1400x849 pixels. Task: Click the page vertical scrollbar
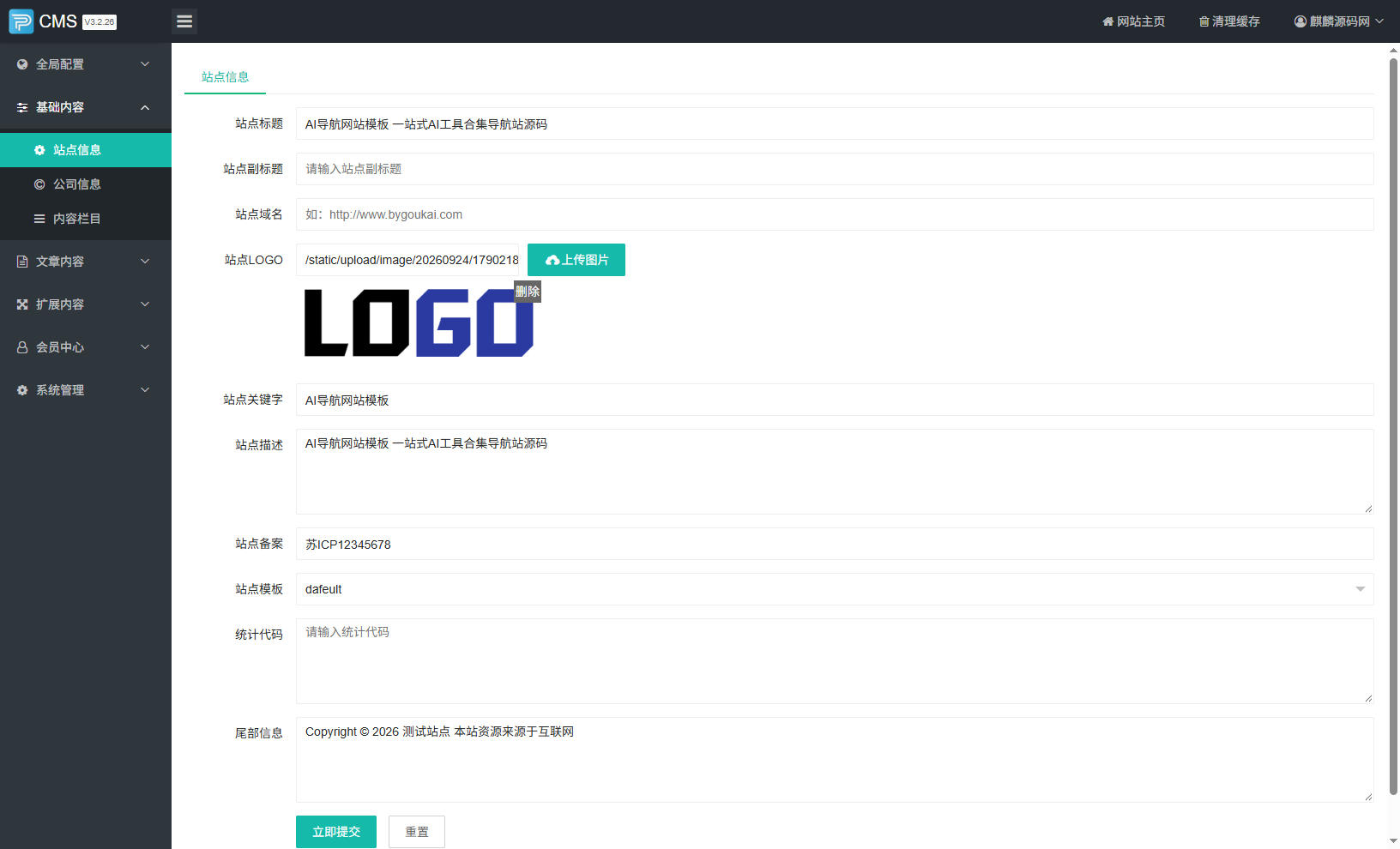[x=1393, y=426]
